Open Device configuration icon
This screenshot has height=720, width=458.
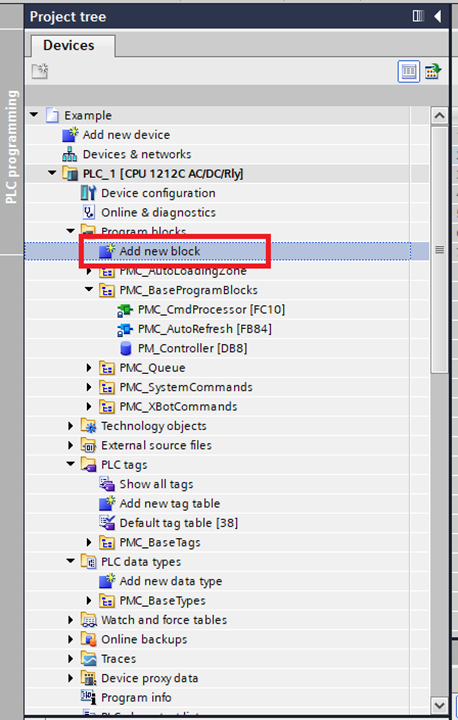coord(88,193)
